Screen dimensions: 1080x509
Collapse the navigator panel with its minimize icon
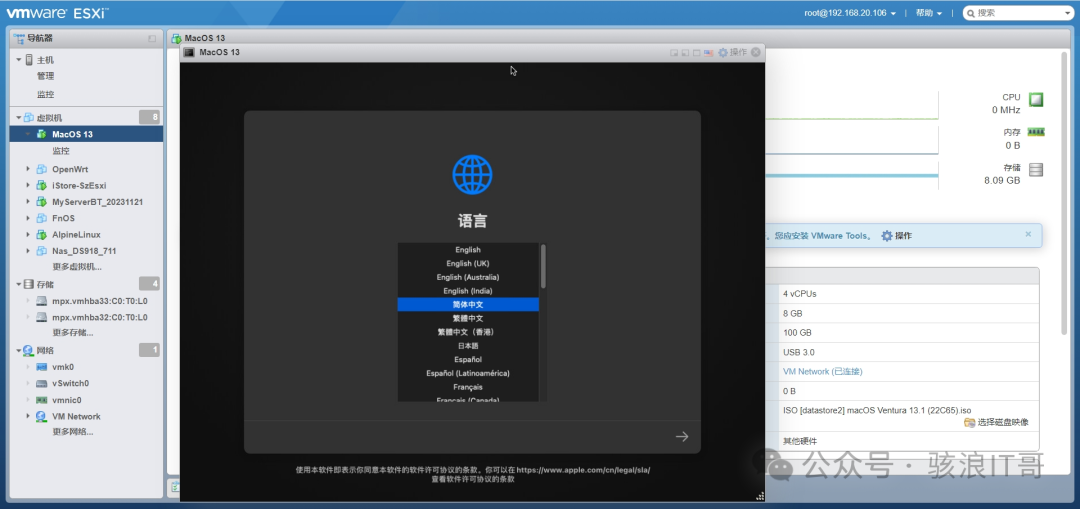[152, 39]
